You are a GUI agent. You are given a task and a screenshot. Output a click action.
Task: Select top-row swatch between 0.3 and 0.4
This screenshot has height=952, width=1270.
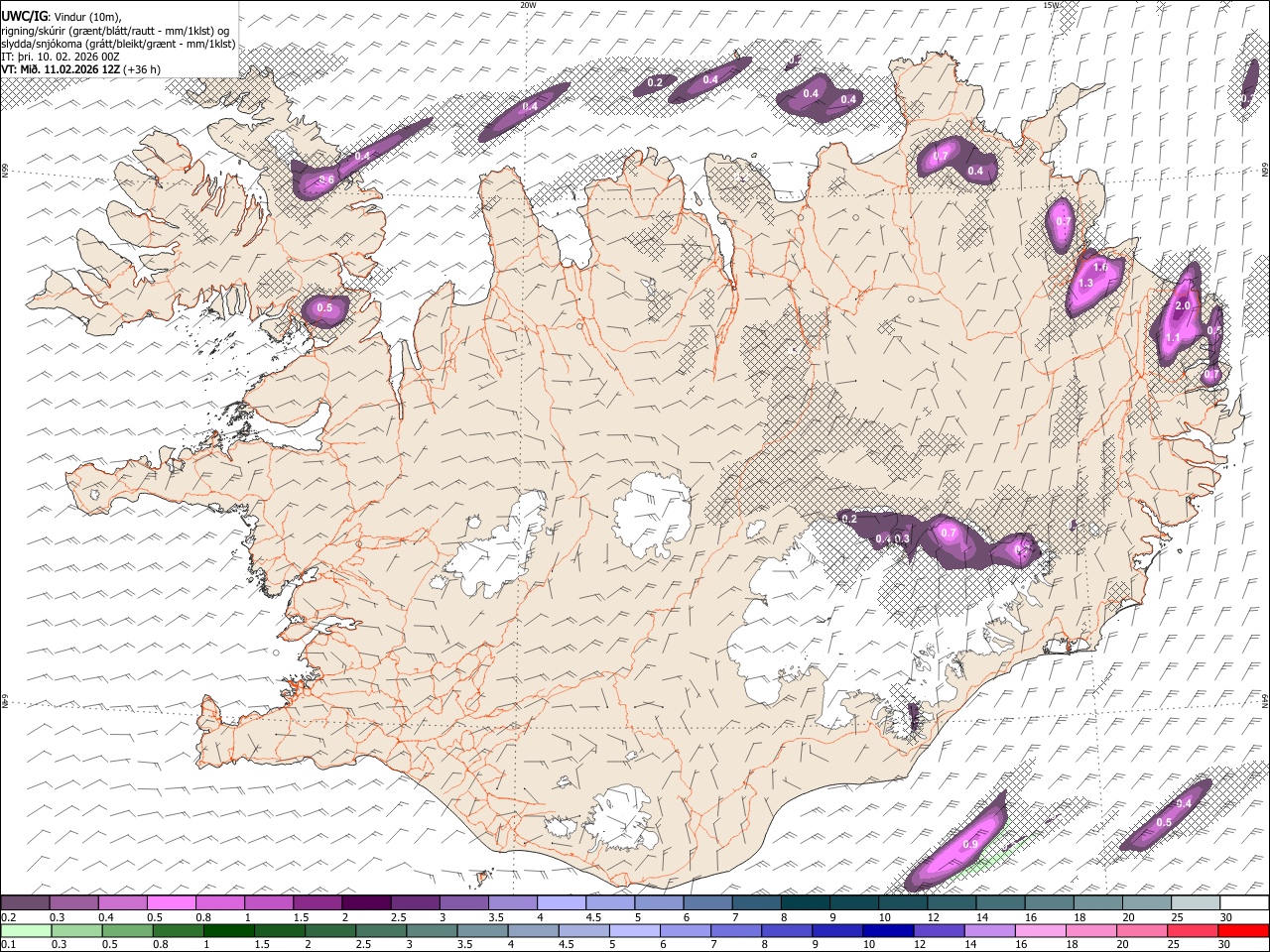[73, 902]
